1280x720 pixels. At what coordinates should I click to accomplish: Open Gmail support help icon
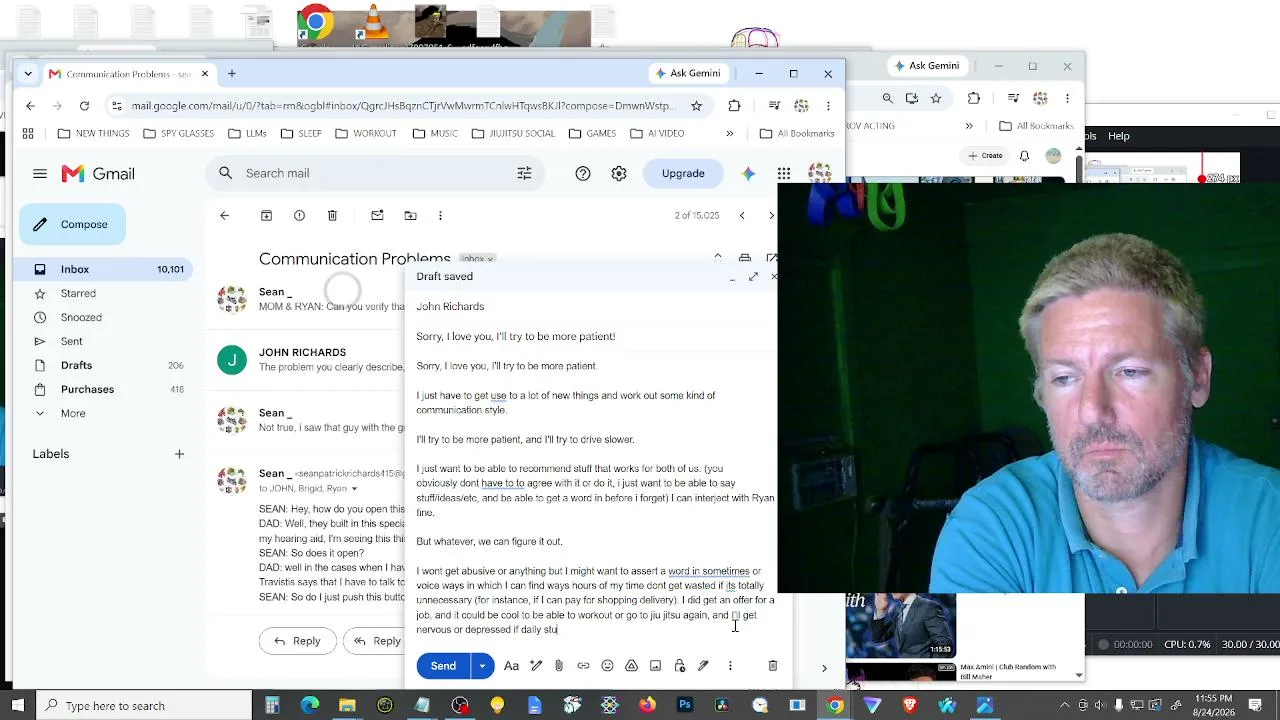pyautogui.click(x=583, y=173)
